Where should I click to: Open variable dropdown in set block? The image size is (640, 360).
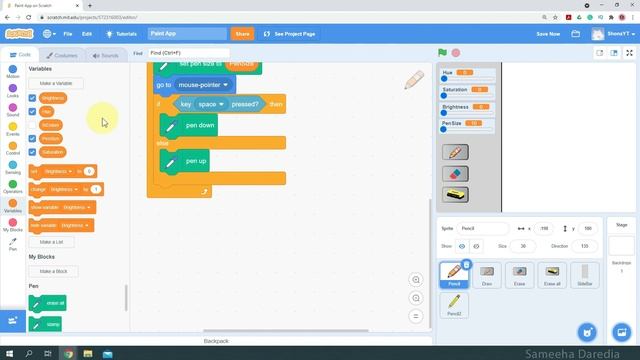click(x=58, y=171)
